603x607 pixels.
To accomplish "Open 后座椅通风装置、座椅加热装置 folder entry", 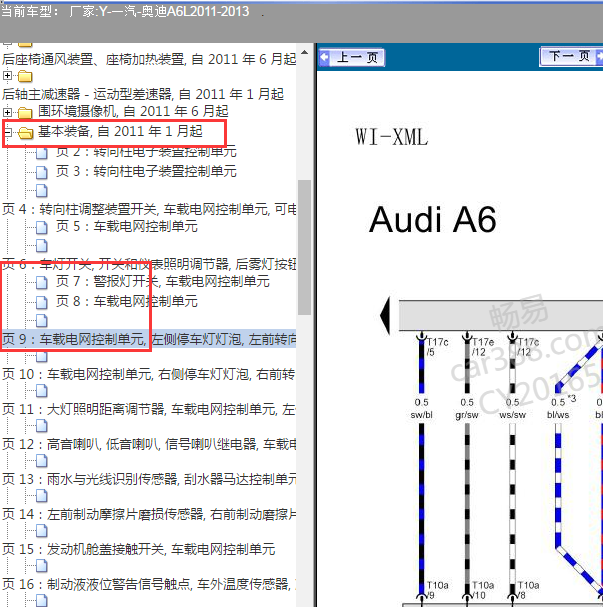I will point(149,59).
